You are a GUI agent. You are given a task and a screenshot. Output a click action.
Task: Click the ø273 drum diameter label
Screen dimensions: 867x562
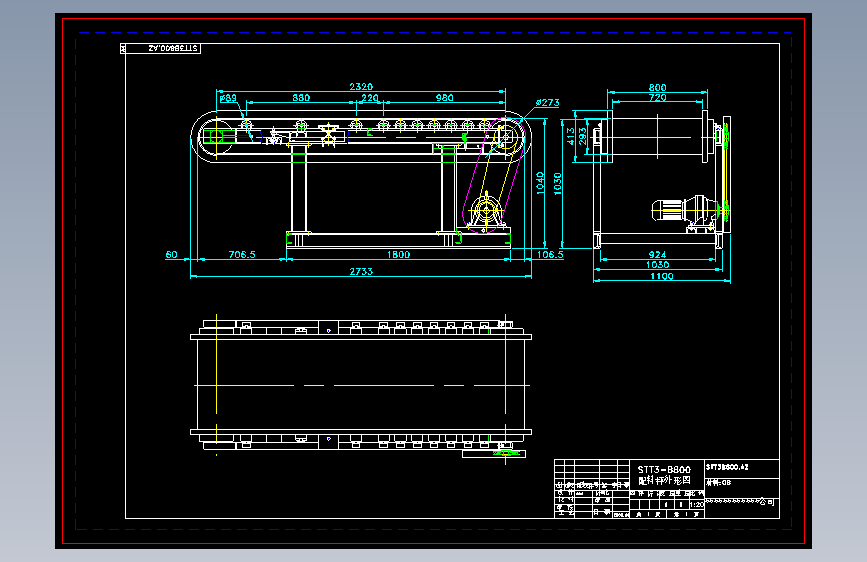[547, 102]
